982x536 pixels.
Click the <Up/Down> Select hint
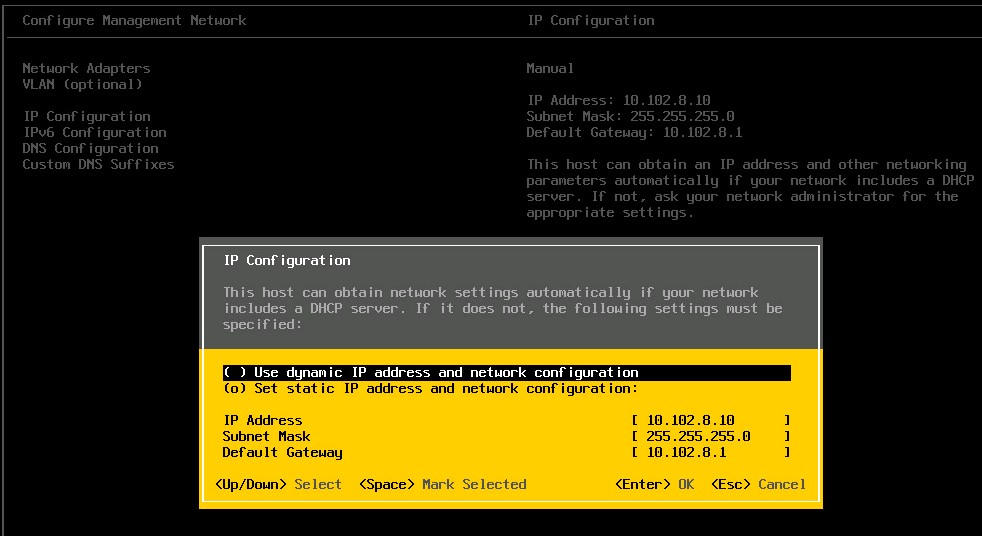click(x=278, y=484)
